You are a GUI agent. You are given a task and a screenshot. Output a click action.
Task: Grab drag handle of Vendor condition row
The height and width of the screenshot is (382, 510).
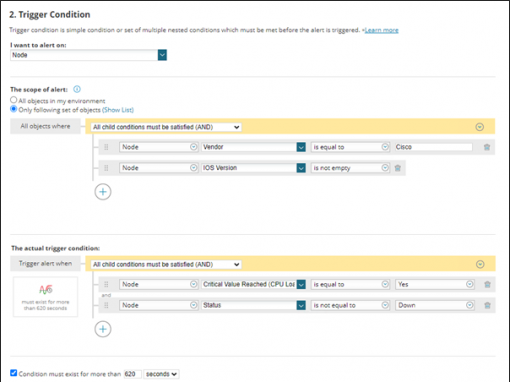pos(106,147)
